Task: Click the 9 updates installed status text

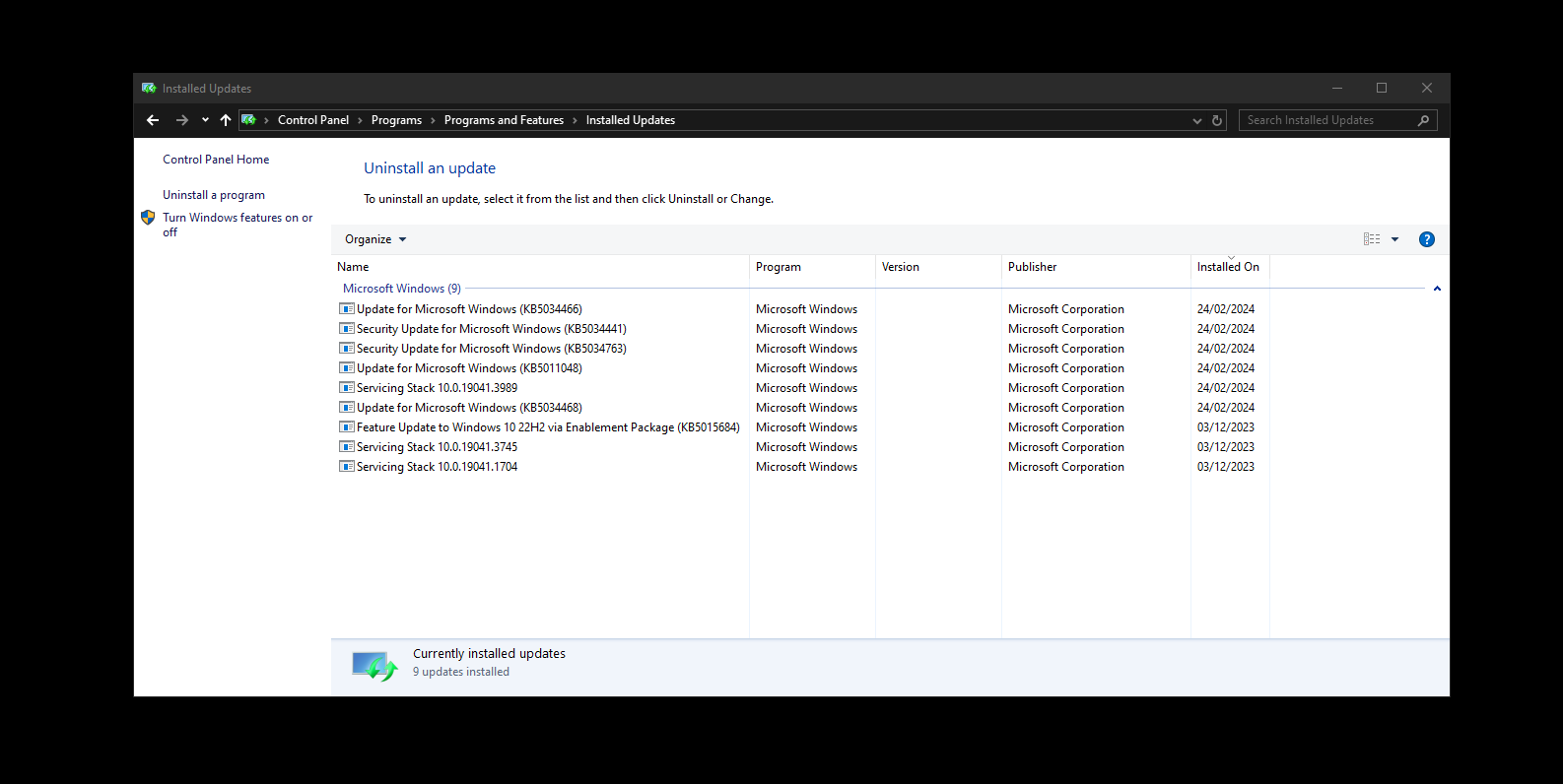Action: 461,672
